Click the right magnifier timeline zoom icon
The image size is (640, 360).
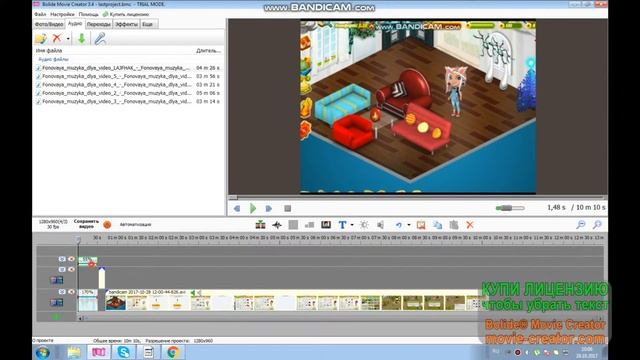click(597, 224)
